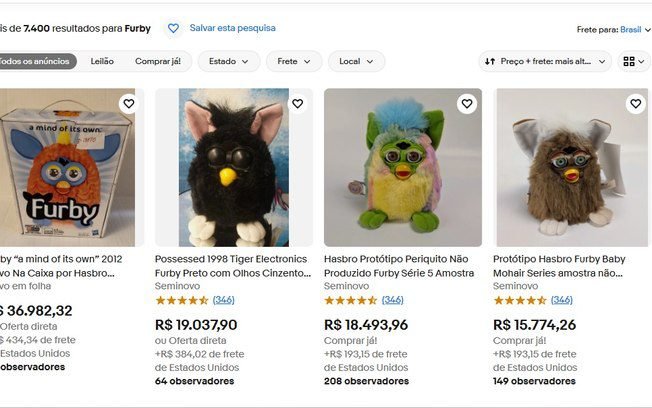Open the 346 reviews link on Mohair listing
The height and width of the screenshot is (408, 652).
tap(562, 300)
